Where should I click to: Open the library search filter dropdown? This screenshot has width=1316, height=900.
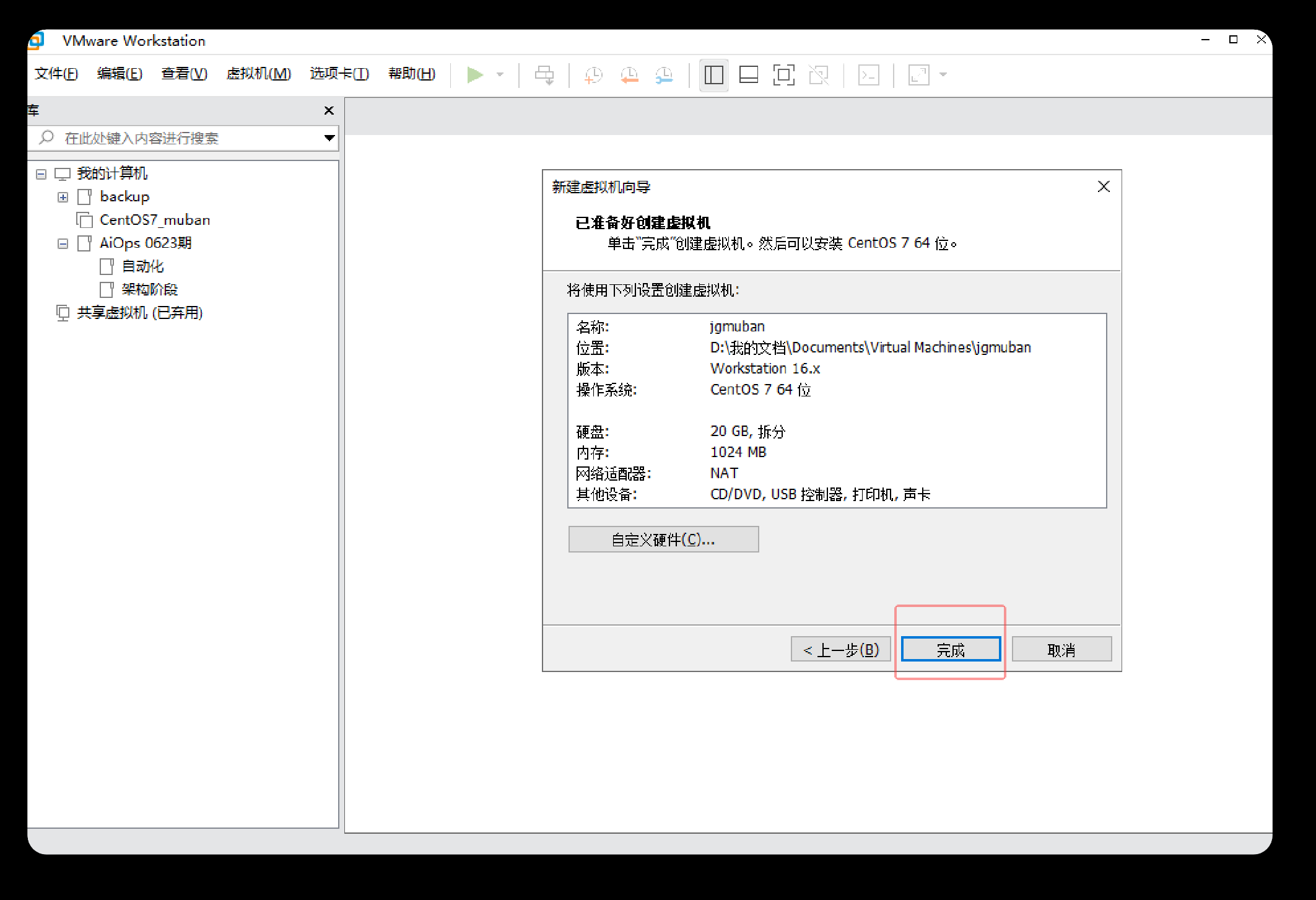tap(329, 138)
